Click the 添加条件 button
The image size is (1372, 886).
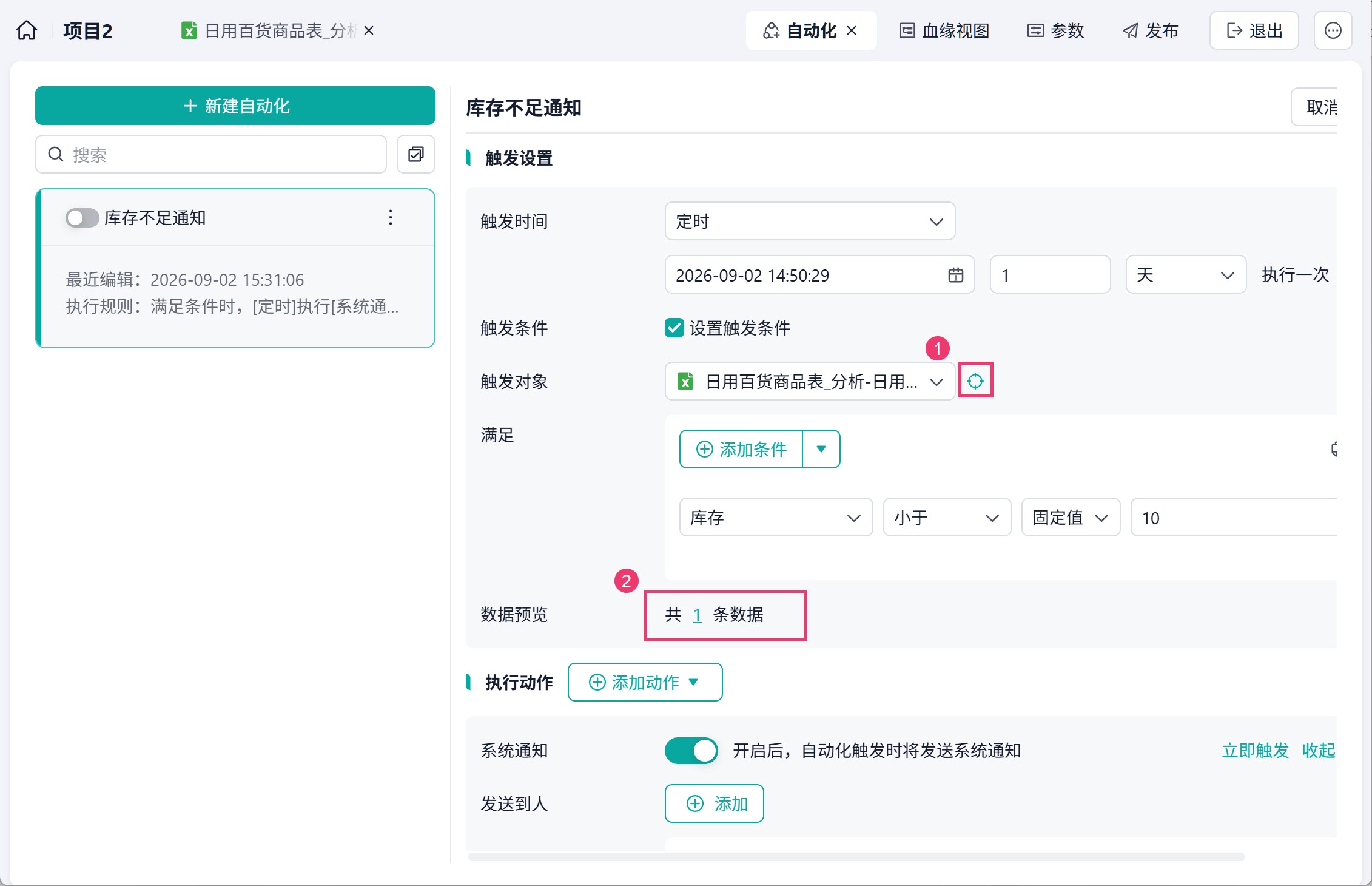coord(741,449)
